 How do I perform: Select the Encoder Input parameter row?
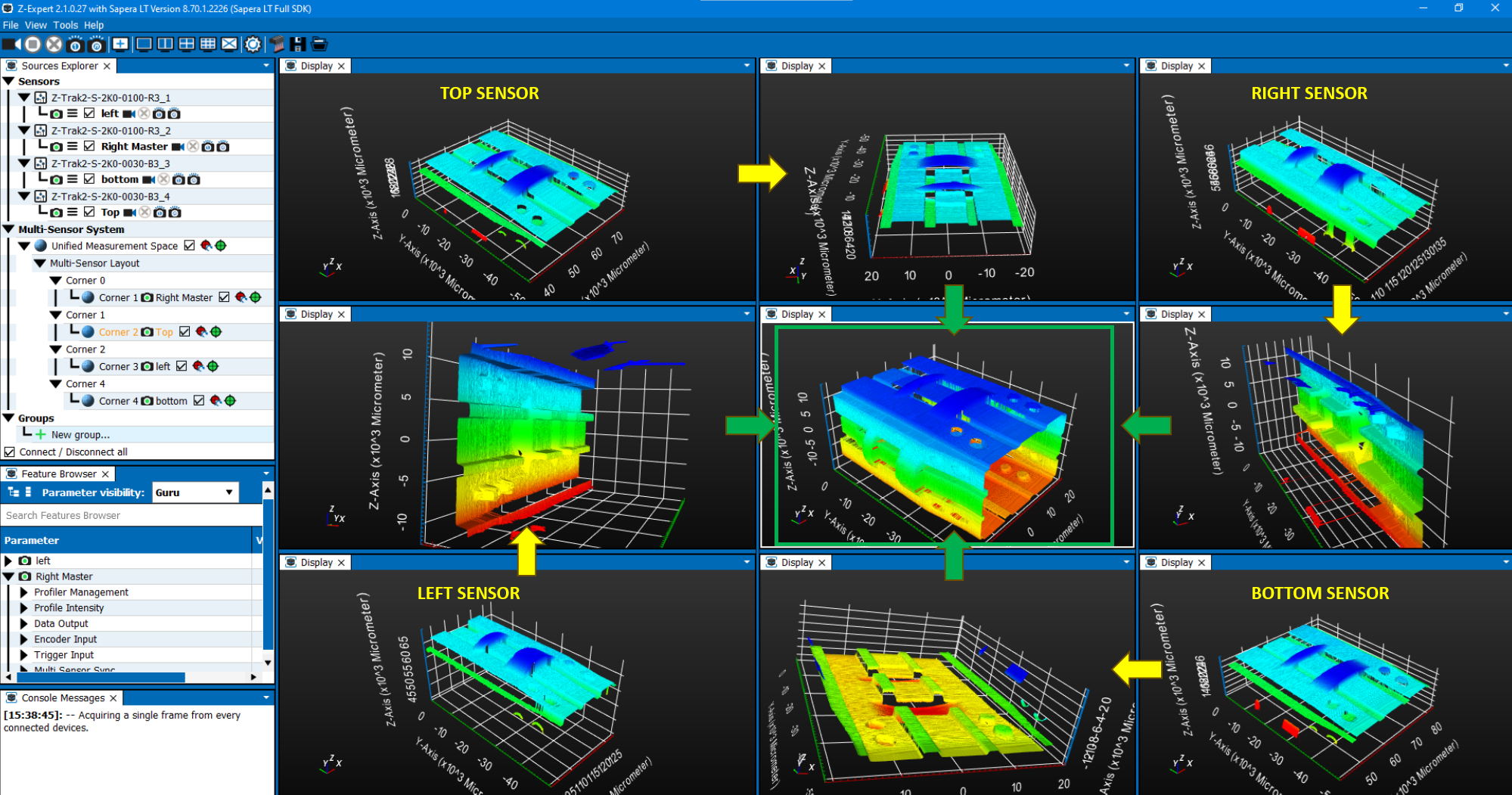coord(132,639)
